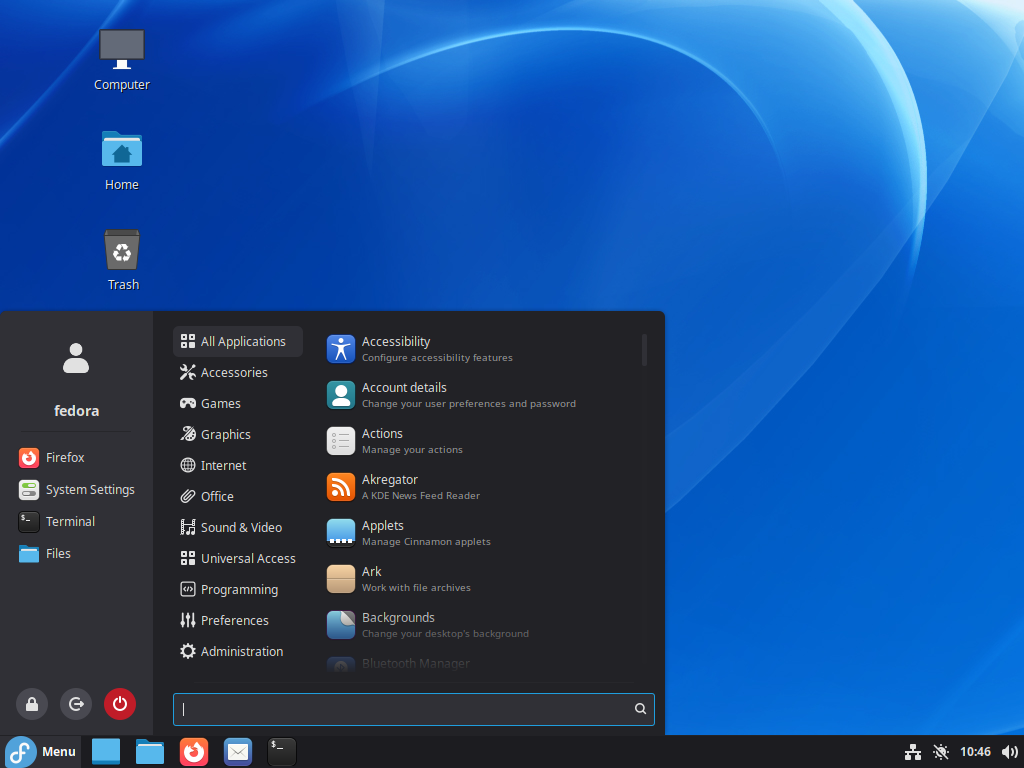Open terminal from the taskbar
The image size is (1024, 768).
(x=282, y=752)
